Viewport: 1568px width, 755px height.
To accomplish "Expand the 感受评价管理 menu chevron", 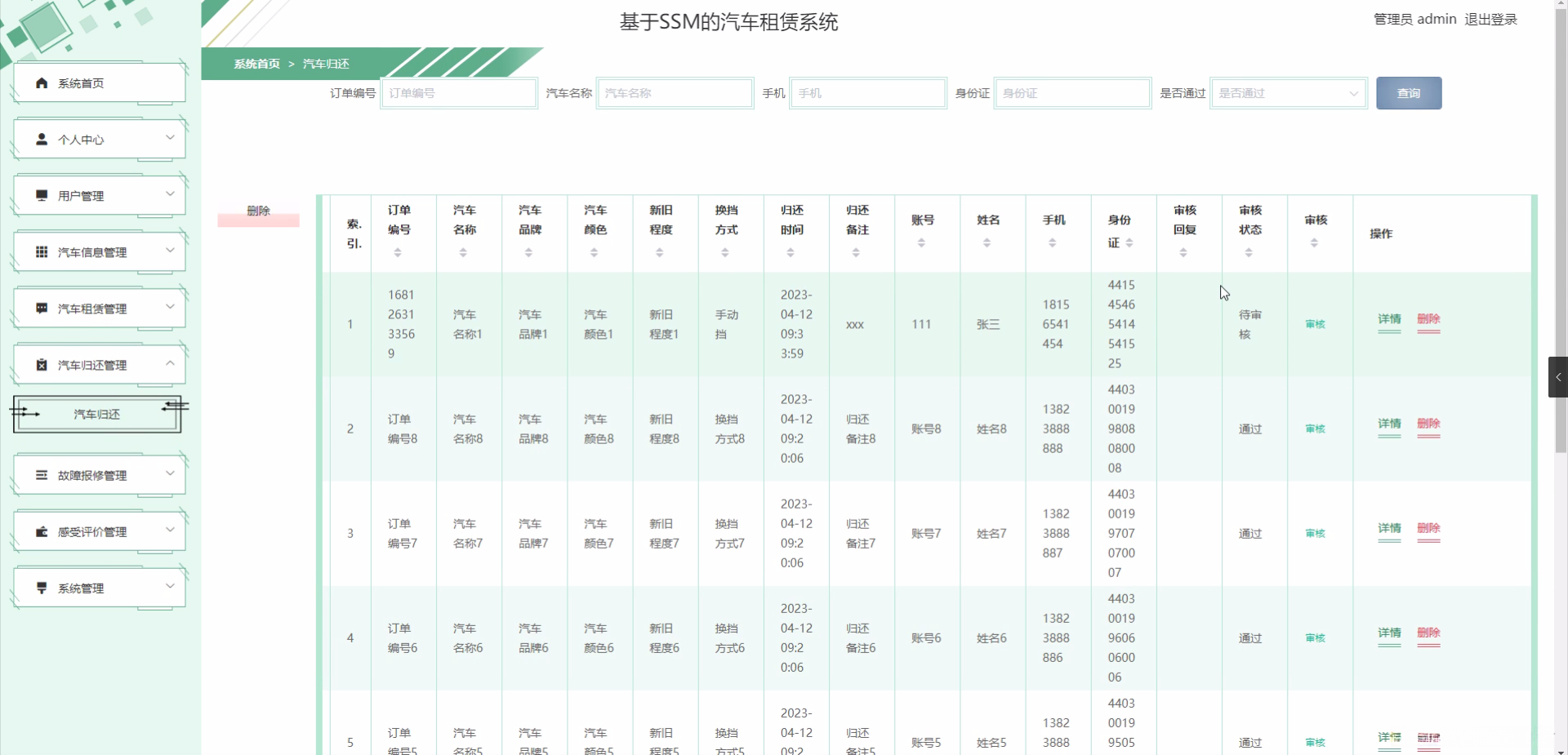I will coord(170,530).
